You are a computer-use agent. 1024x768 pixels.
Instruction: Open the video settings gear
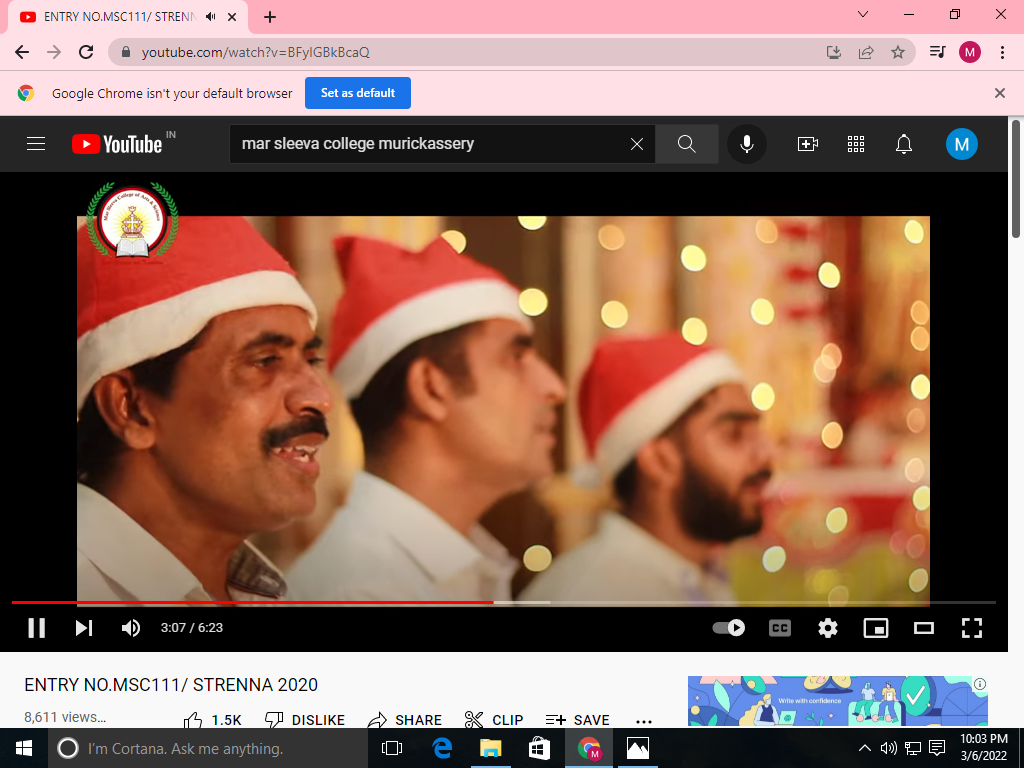pos(827,628)
